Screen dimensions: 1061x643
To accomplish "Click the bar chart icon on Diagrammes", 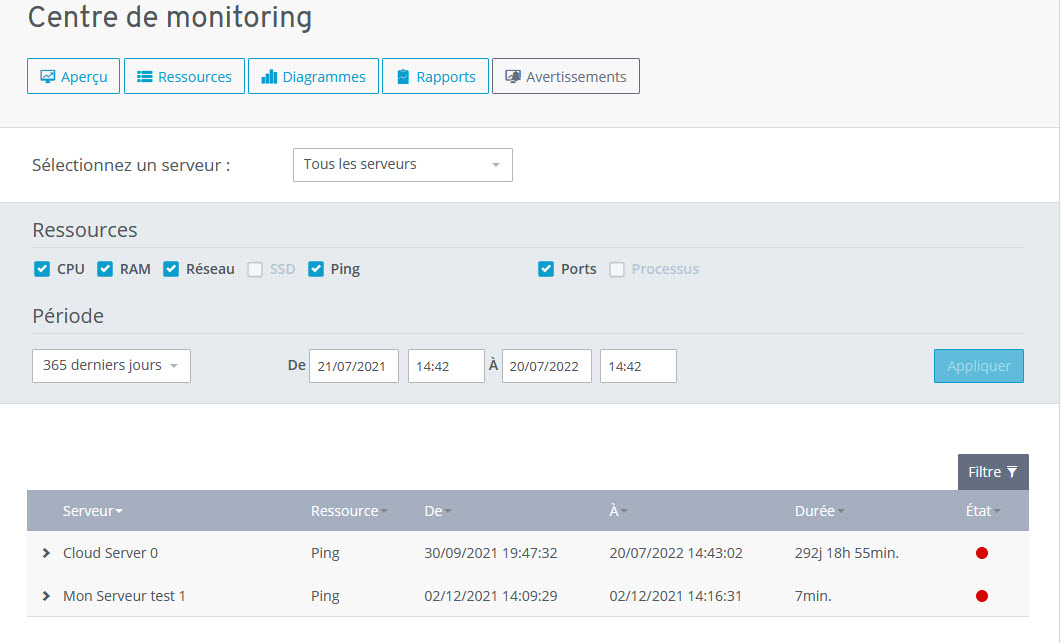I will pyautogui.click(x=269, y=76).
